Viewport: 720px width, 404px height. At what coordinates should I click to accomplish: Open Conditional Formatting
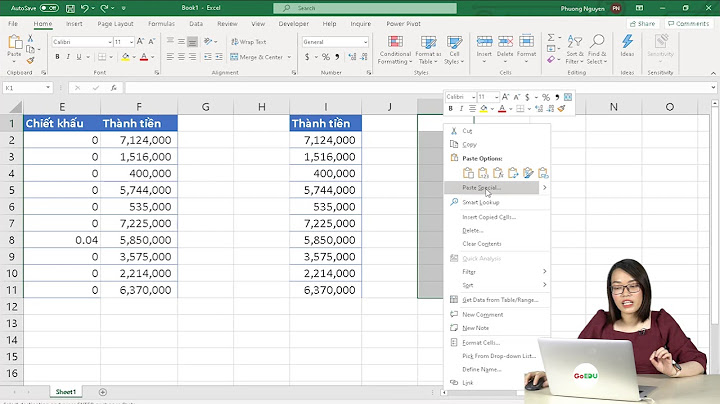pos(395,50)
